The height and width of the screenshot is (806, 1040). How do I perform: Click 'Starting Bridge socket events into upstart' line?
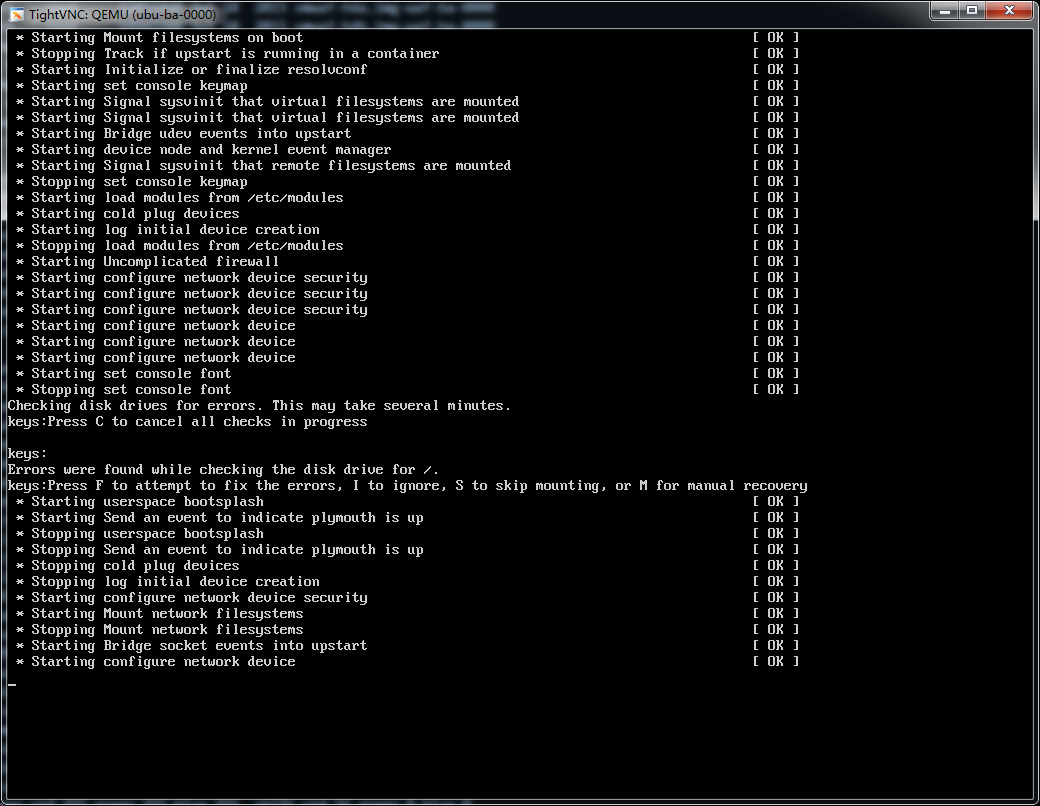coord(199,646)
